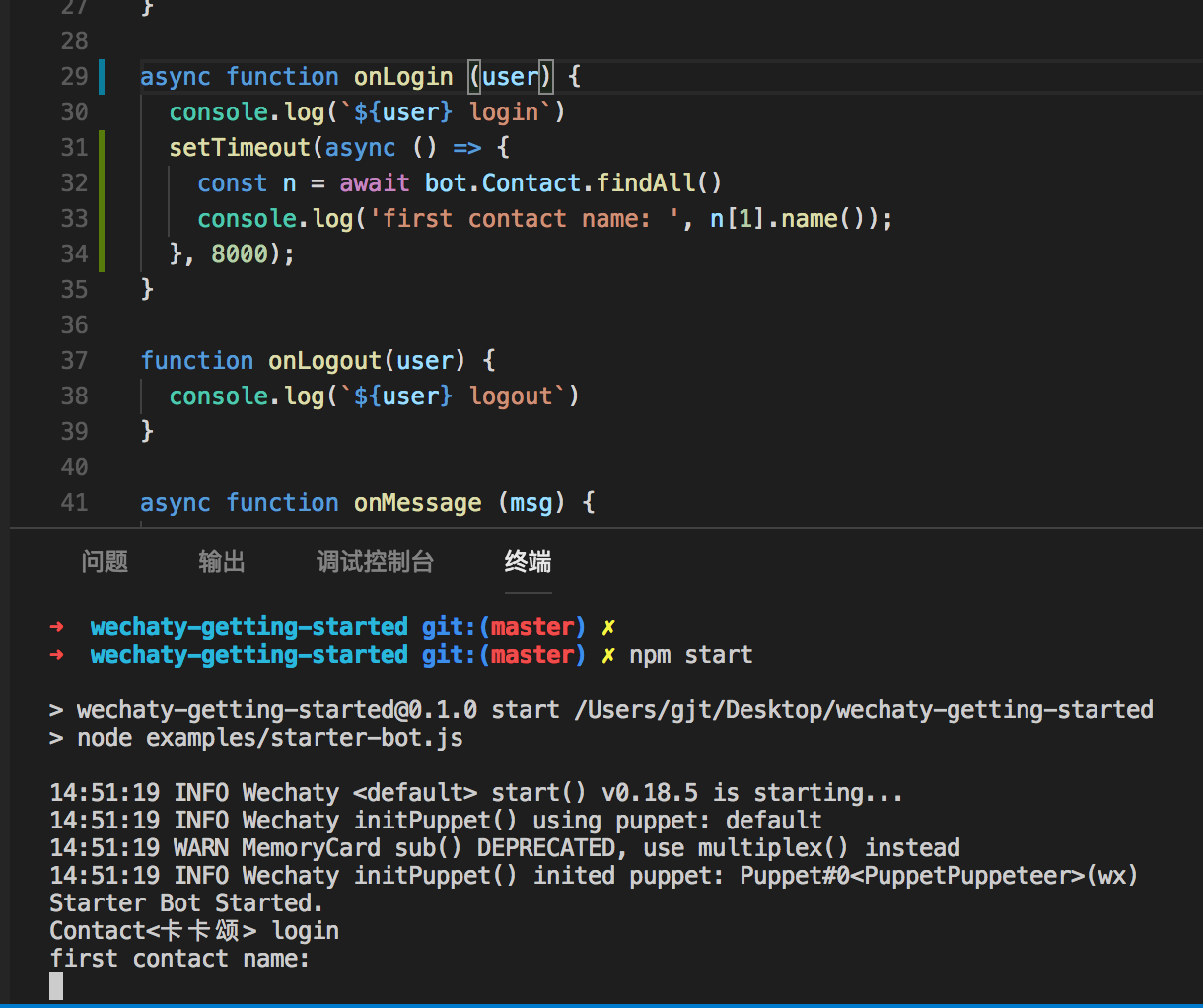Click the blue change indicator beside line 29
This screenshot has height=1008, width=1203.
pos(102,76)
